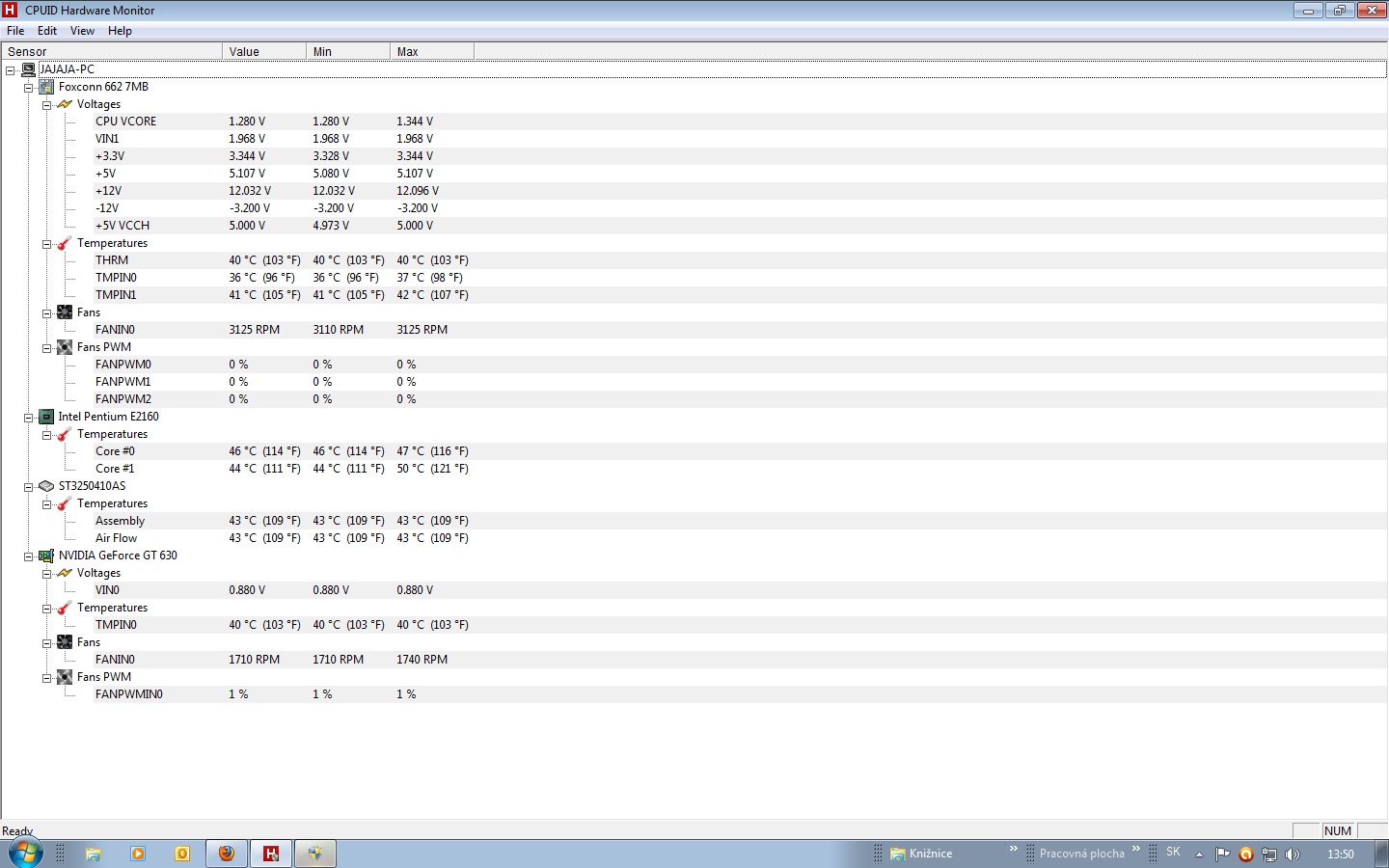Click the Temperatures thermometer icon under Foxconn

point(65,243)
